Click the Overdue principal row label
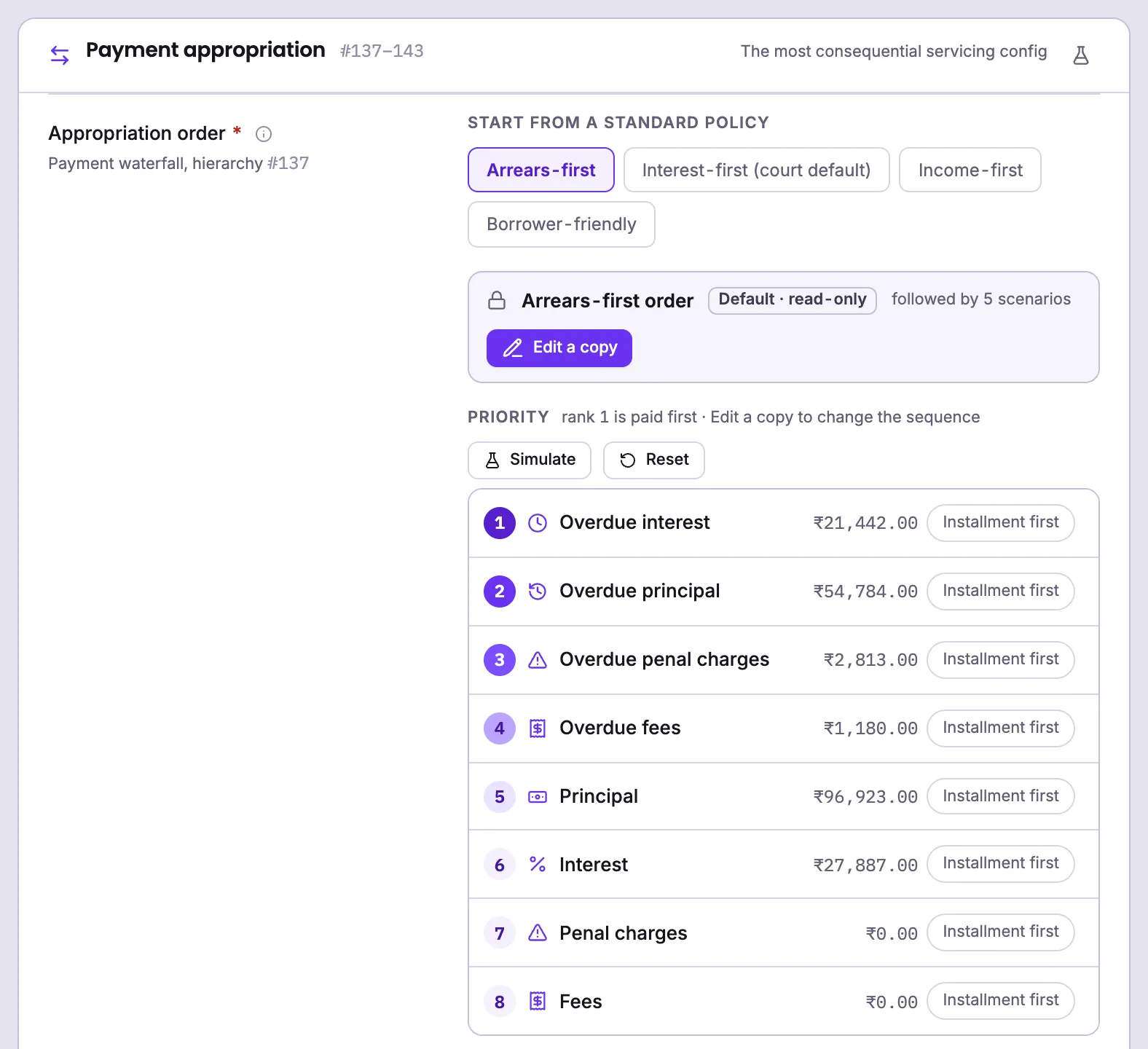The width and height of the screenshot is (1148, 1049). point(640,591)
